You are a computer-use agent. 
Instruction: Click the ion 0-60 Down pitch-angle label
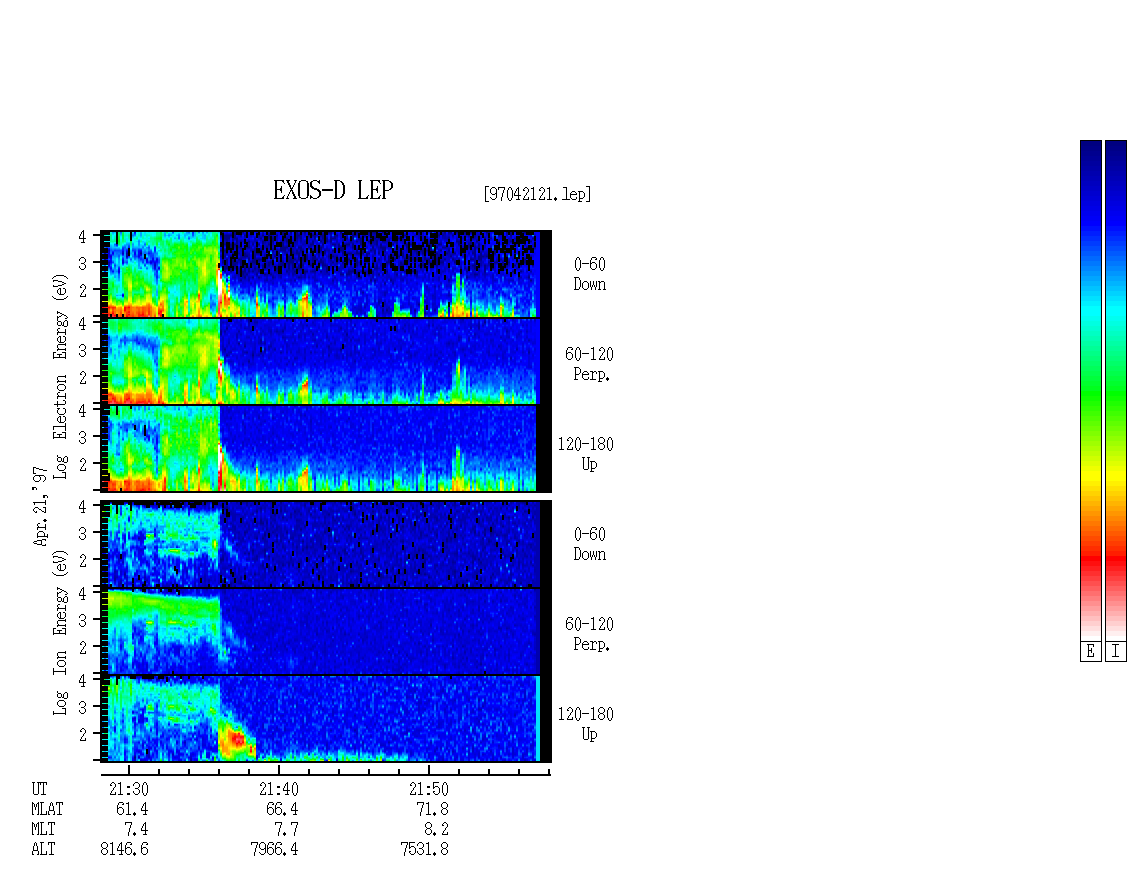590,544
